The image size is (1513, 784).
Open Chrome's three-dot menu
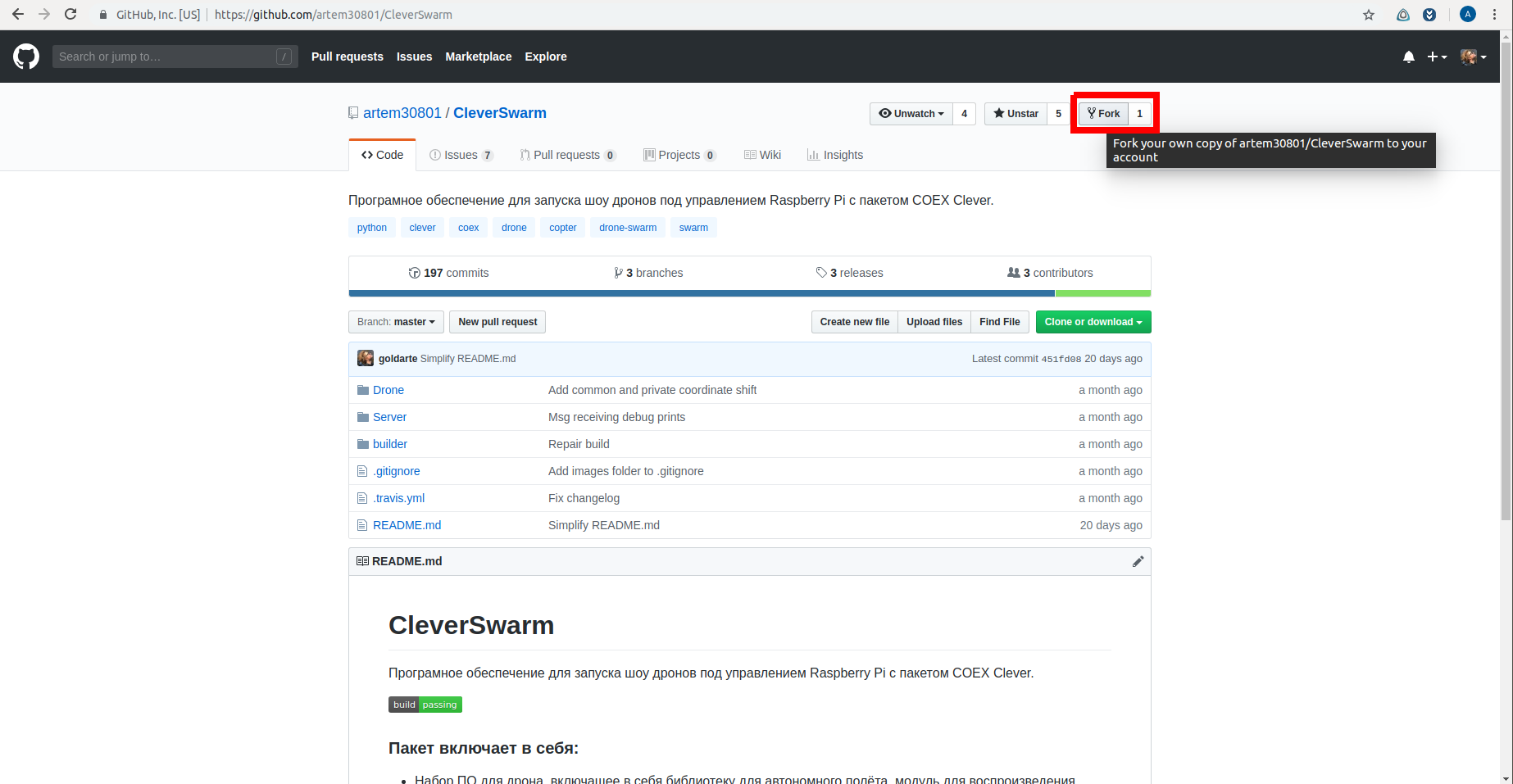(1495, 15)
